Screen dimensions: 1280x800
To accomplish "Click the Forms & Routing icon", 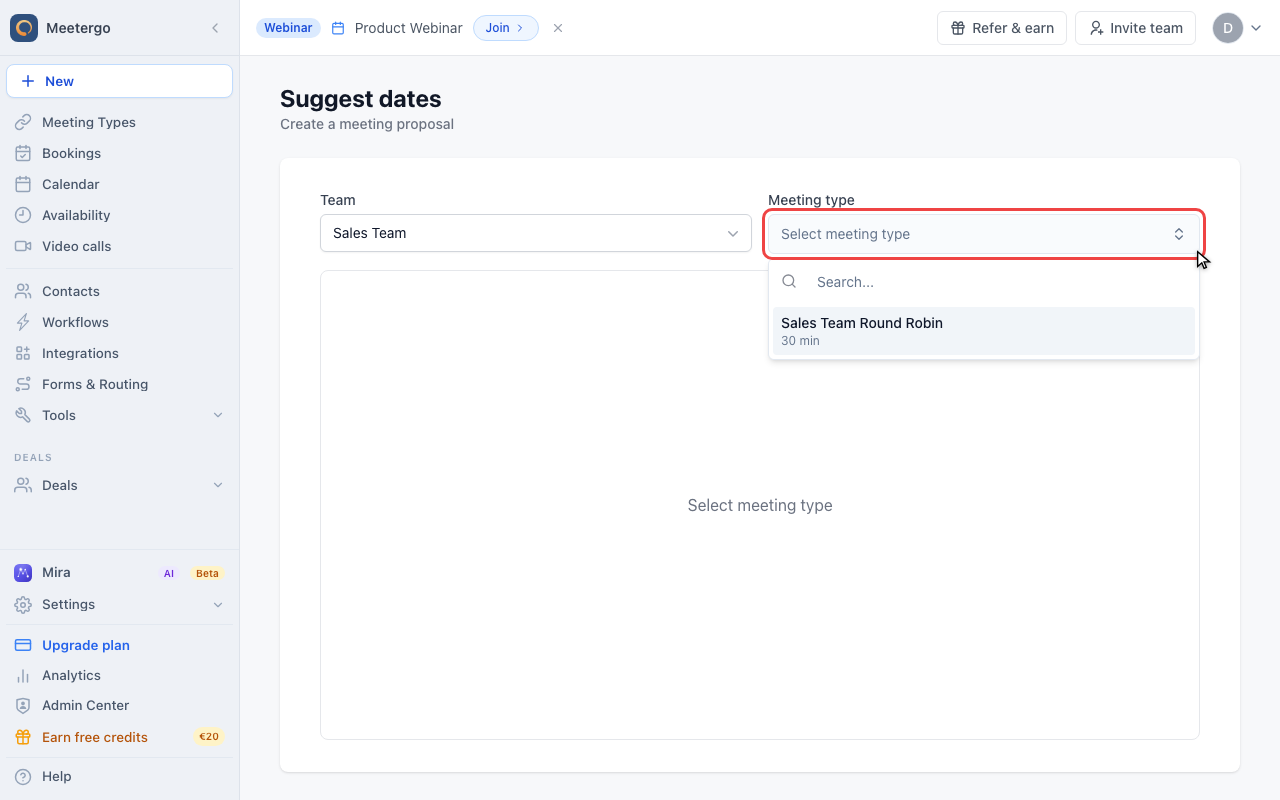I will coord(23,384).
